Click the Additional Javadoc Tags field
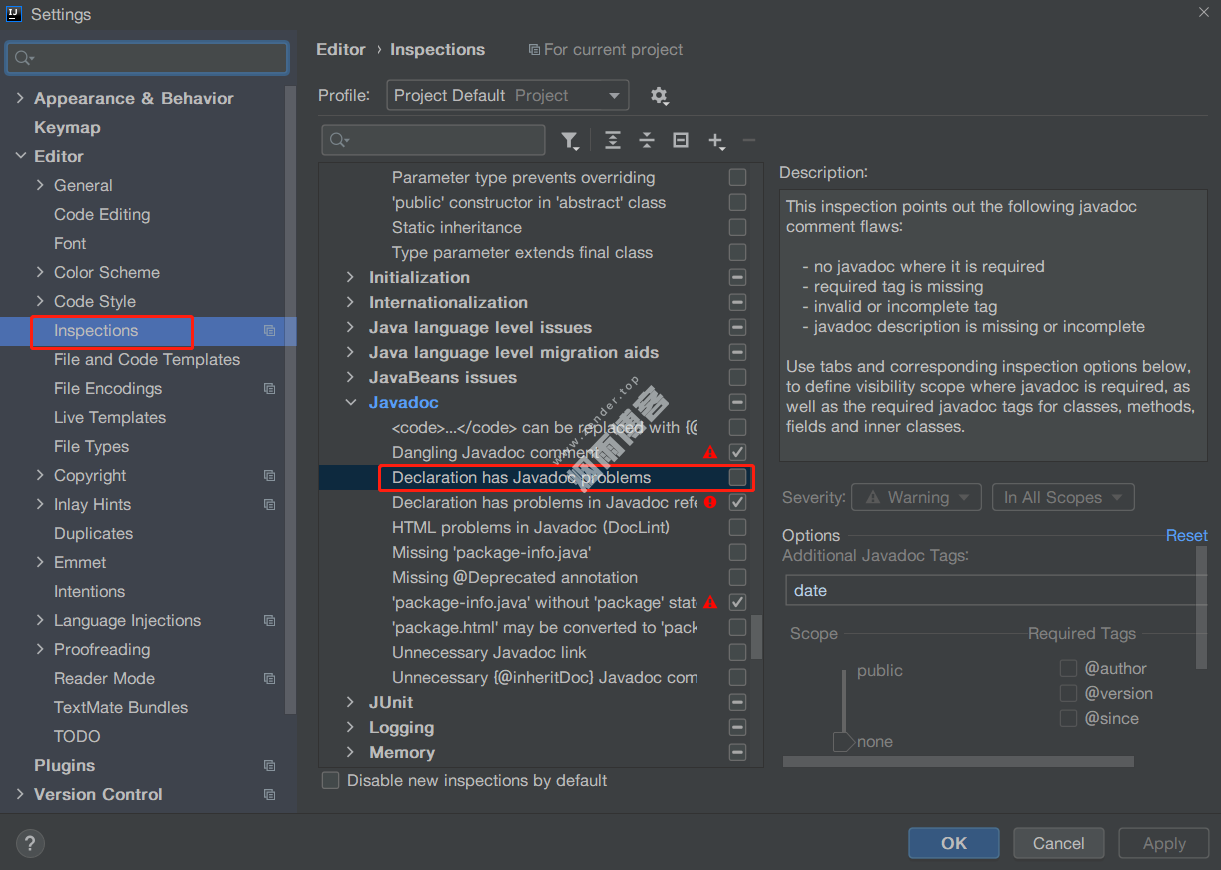Screen dimensions: 1221x870 point(995,590)
